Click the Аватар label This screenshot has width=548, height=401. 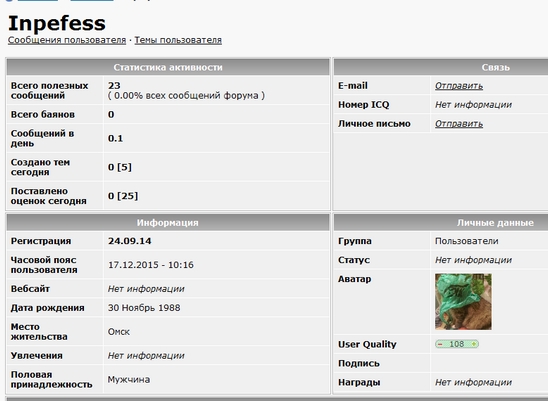[354, 279]
